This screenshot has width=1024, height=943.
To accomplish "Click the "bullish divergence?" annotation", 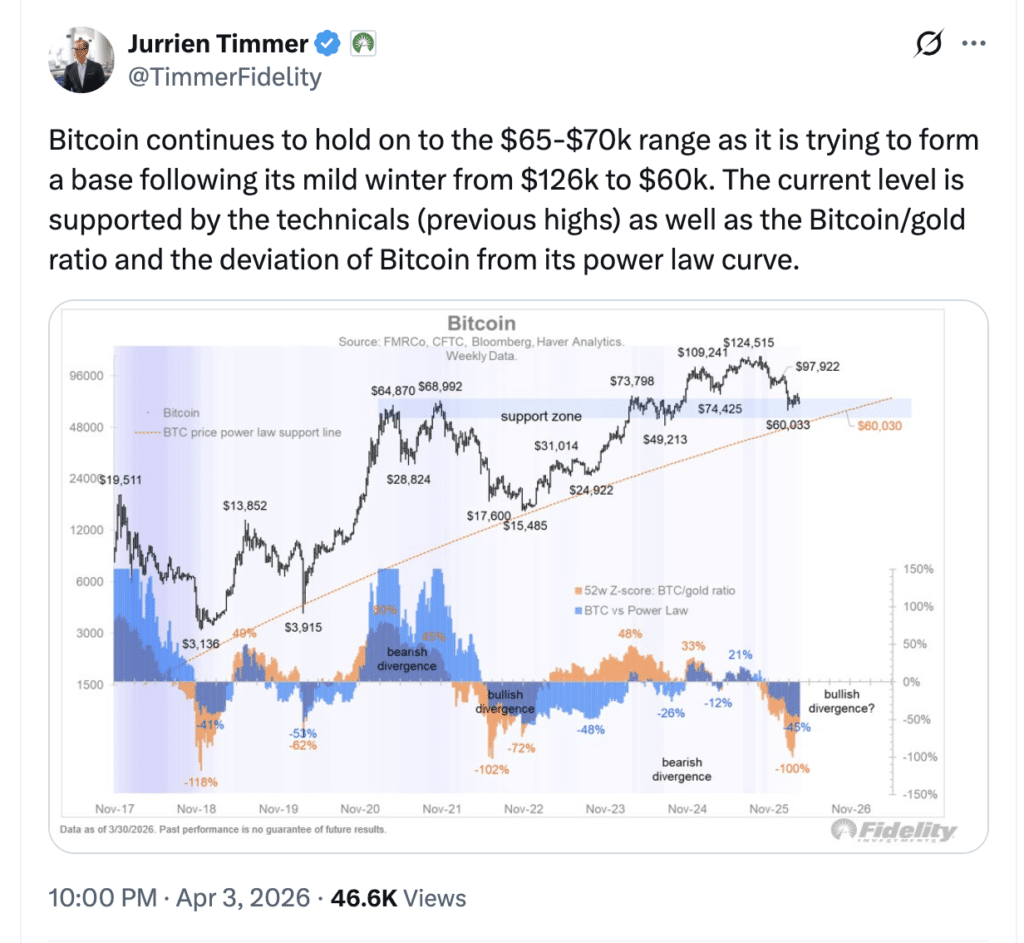I will [x=848, y=701].
